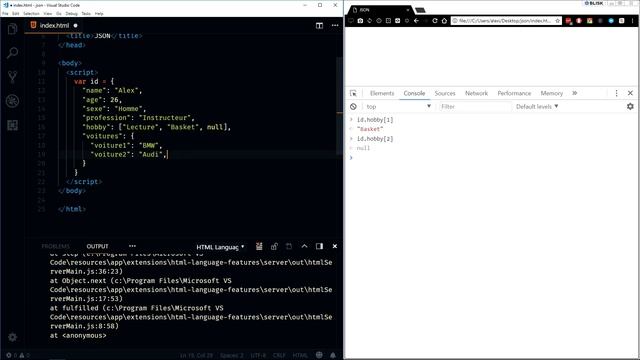
Task: Click the unsaved dot on index.html tab
Action: (x=76, y=25)
